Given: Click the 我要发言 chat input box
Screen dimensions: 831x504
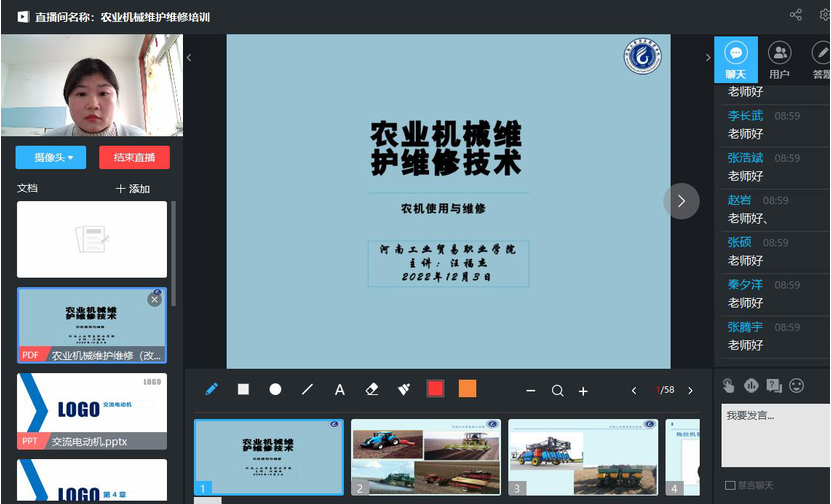Looking at the screenshot, I should coord(775,435).
